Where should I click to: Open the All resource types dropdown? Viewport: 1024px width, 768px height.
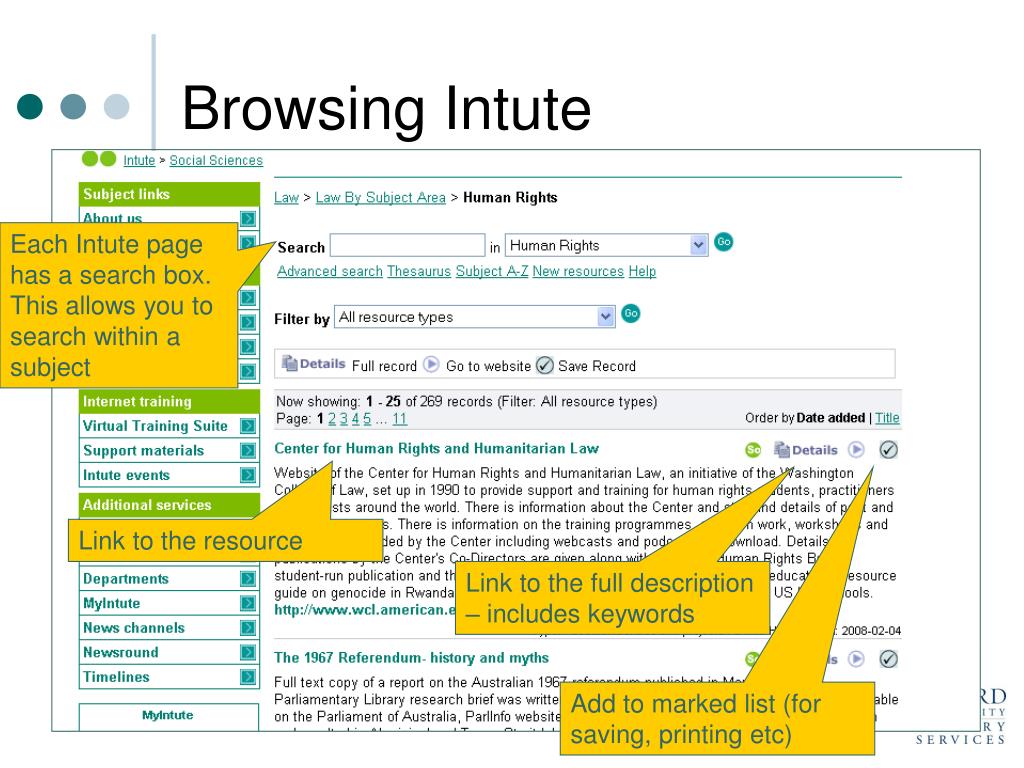pyautogui.click(x=475, y=317)
